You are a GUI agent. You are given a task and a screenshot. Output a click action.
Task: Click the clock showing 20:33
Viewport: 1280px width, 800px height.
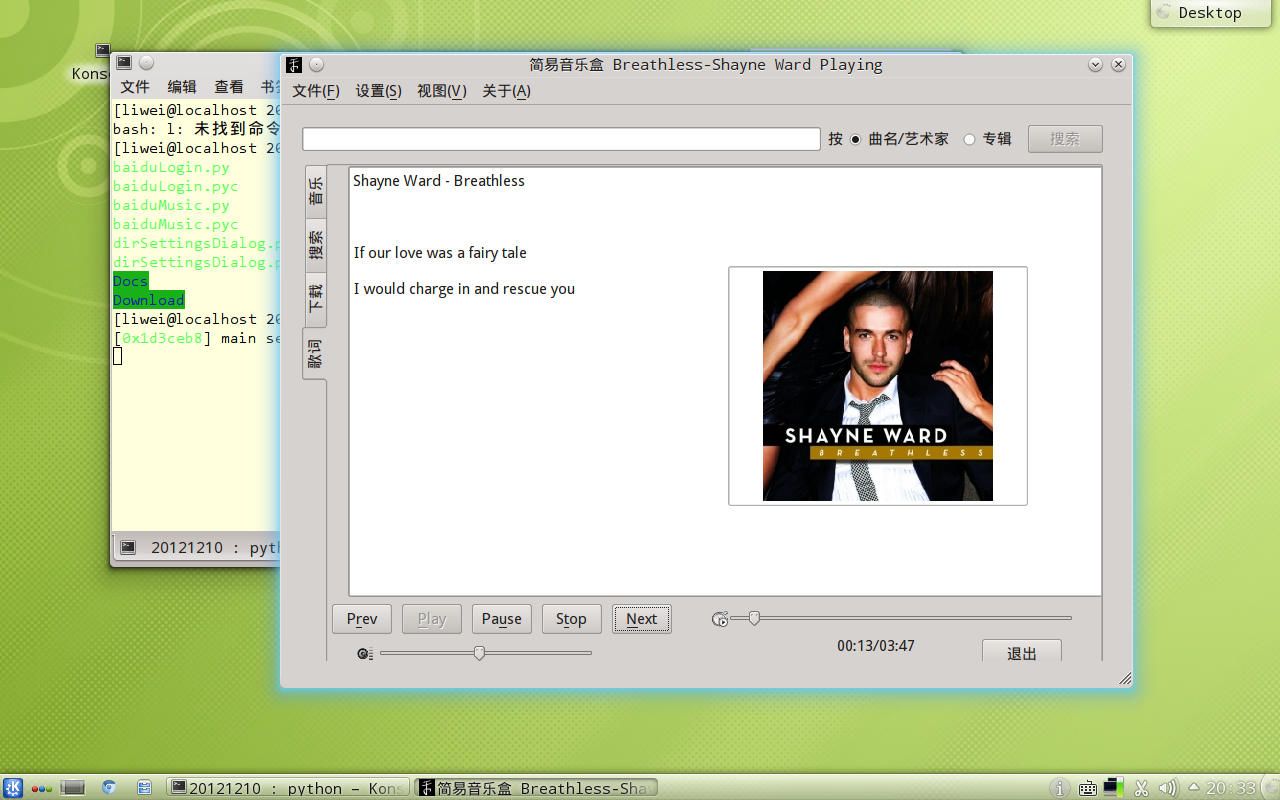point(1230,788)
